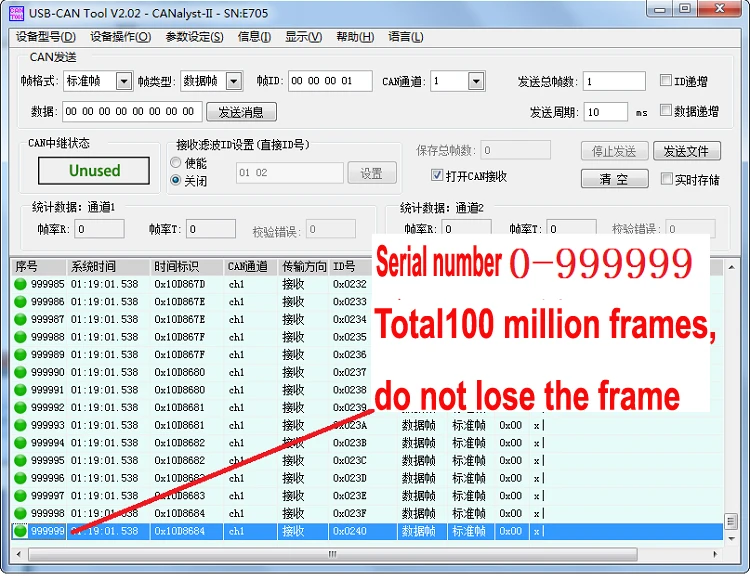
Task: Select the 使能 filter radio button
Action: tap(176, 163)
